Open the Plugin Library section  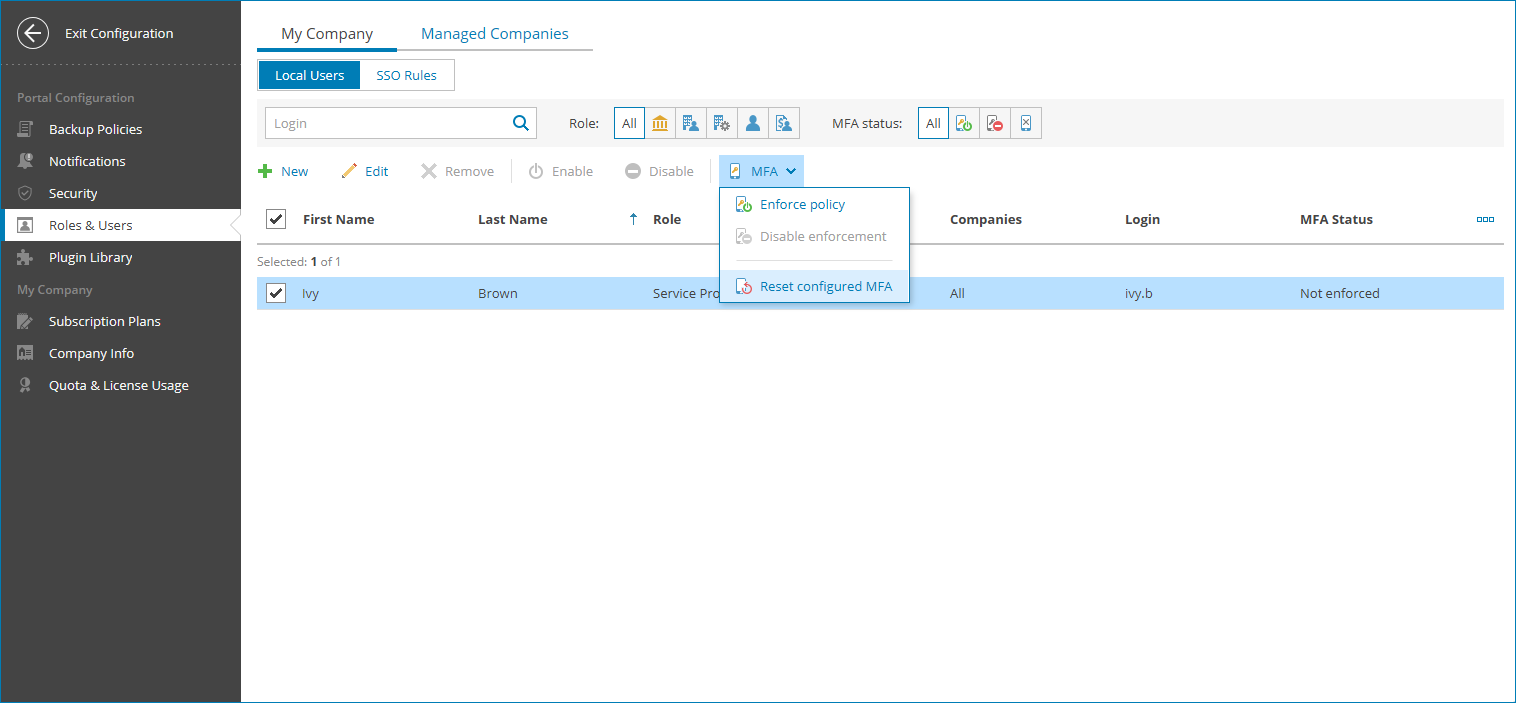tap(90, 257)
